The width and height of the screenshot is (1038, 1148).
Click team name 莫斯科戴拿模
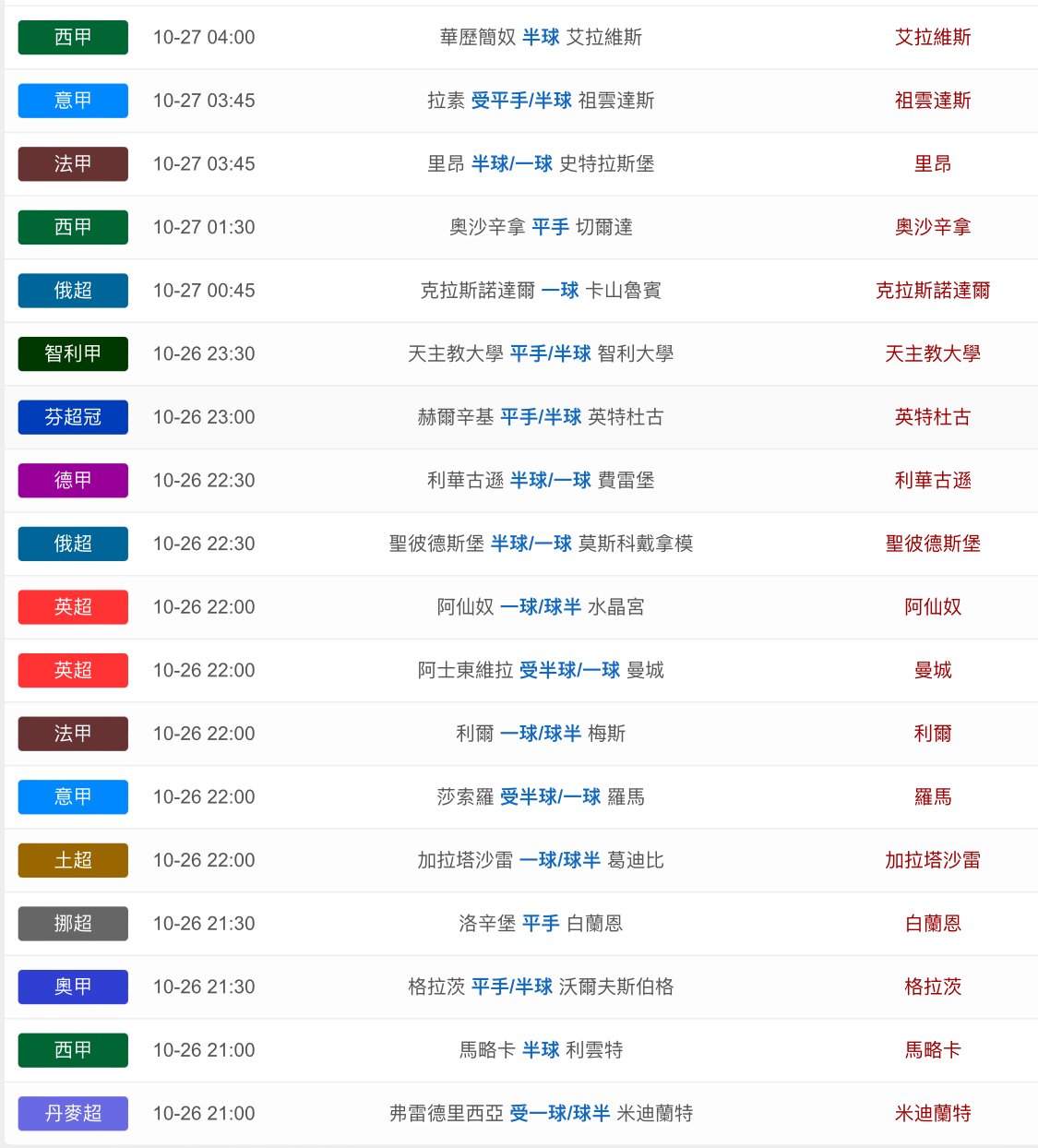(x=635, y=544)
